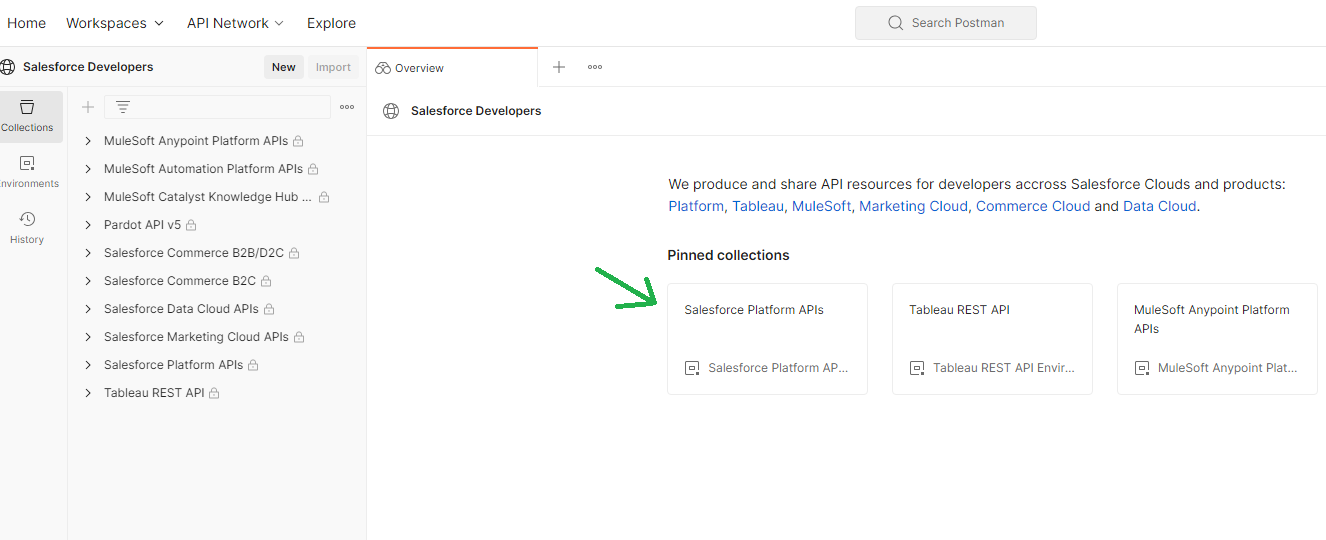The height and width of the screenshot is (540, 1326).
Task: Select the Overview tab
Action: point(419,68)
